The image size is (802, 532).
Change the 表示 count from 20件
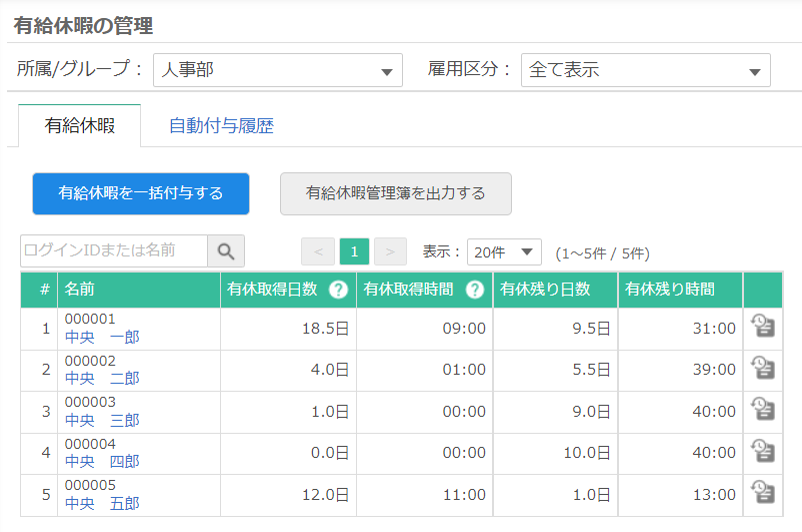504,252
